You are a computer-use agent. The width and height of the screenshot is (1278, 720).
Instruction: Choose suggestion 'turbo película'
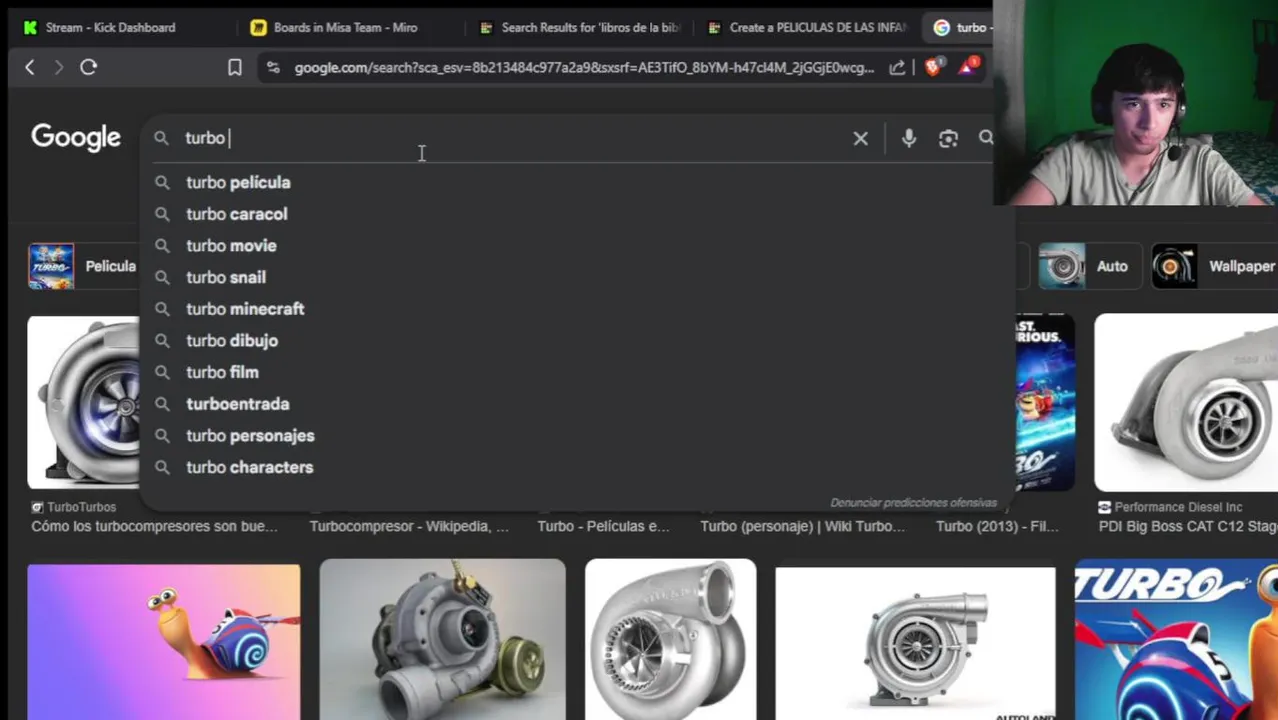(x=238, y=182)
